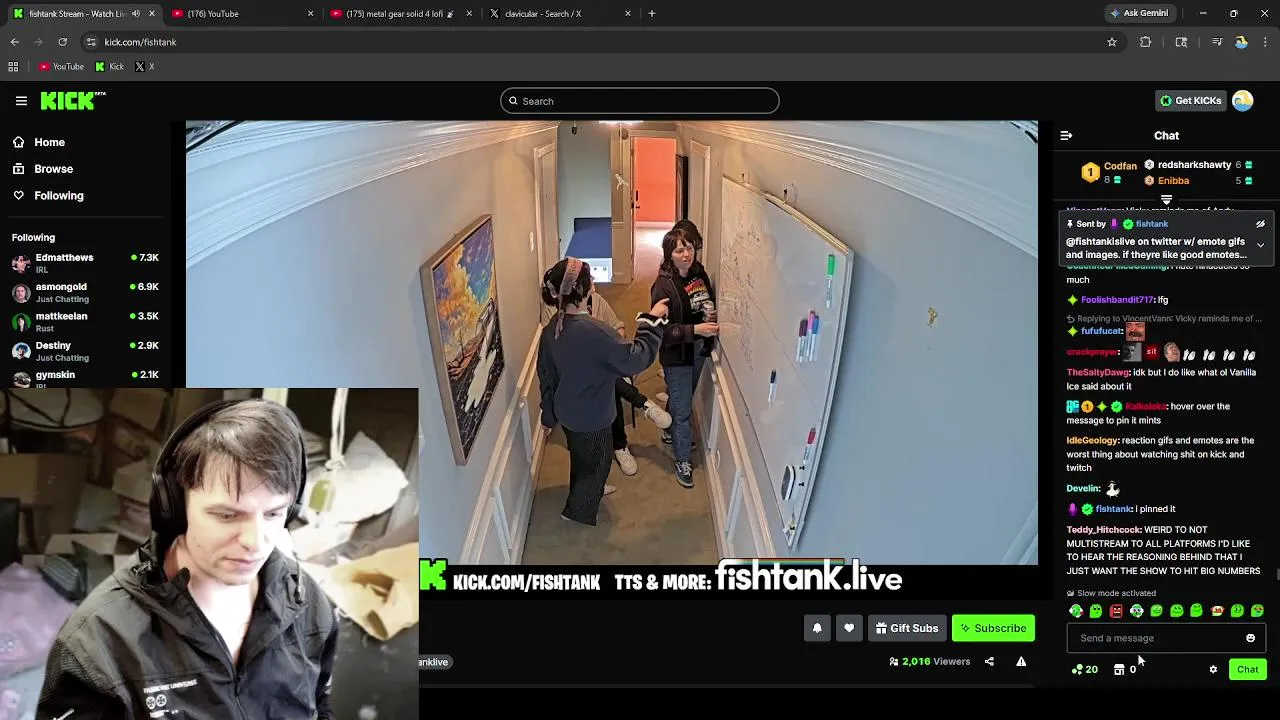Open gymskin followed channel
1280x720 pixels.
coord(86,378)
